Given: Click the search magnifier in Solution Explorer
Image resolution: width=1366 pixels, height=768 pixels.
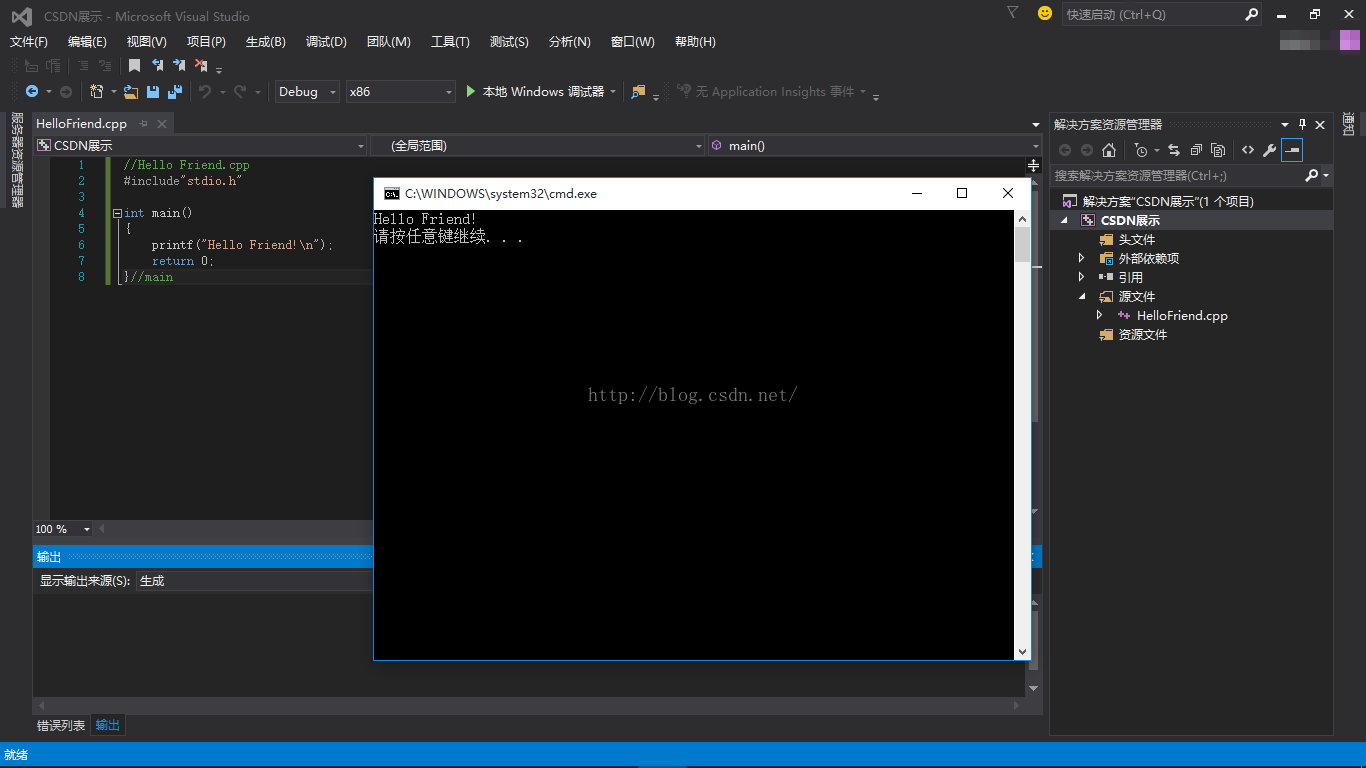Looking at the screenshot, I should 1312,175.
